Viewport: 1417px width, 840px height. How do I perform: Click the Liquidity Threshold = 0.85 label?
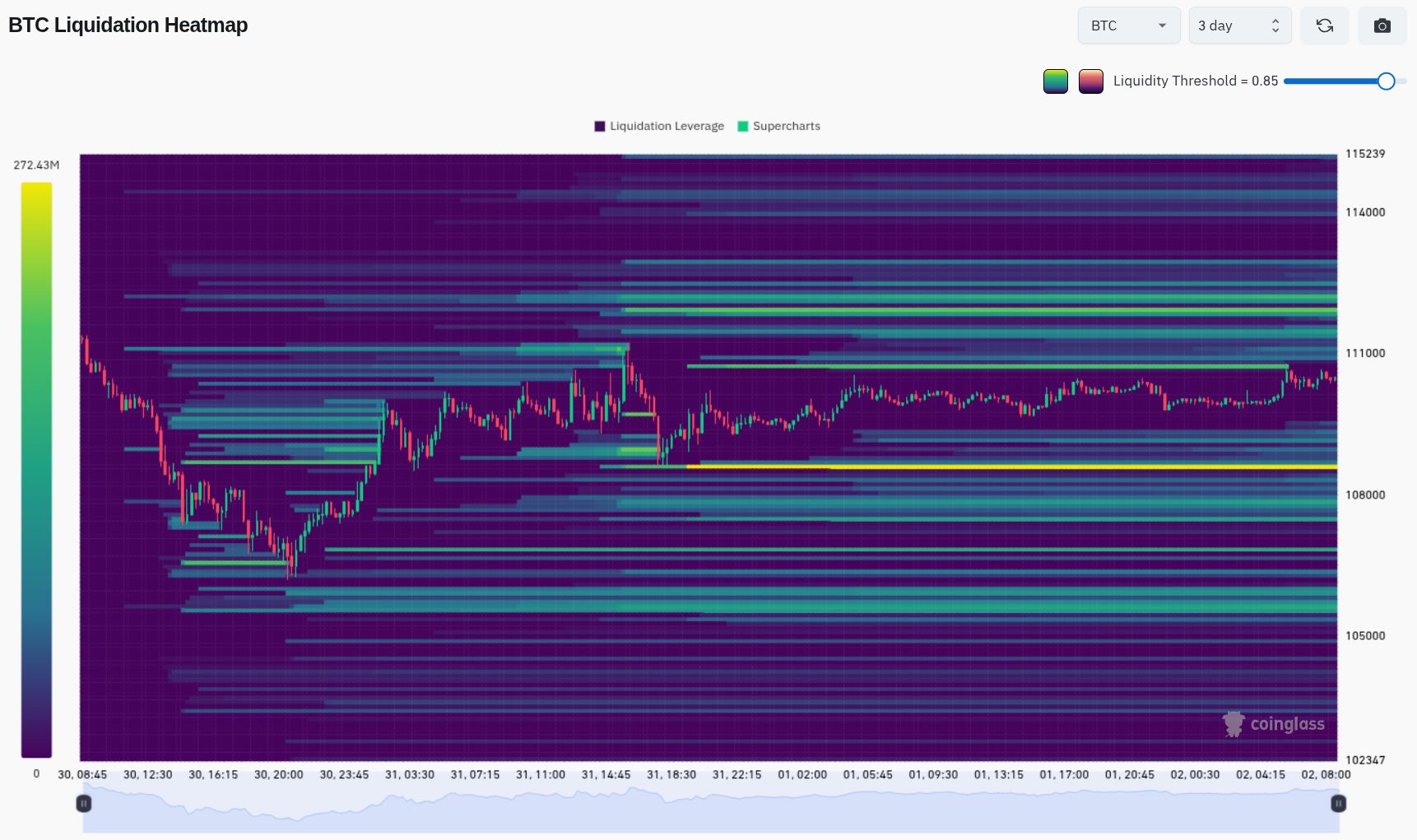coord(1195,81)
